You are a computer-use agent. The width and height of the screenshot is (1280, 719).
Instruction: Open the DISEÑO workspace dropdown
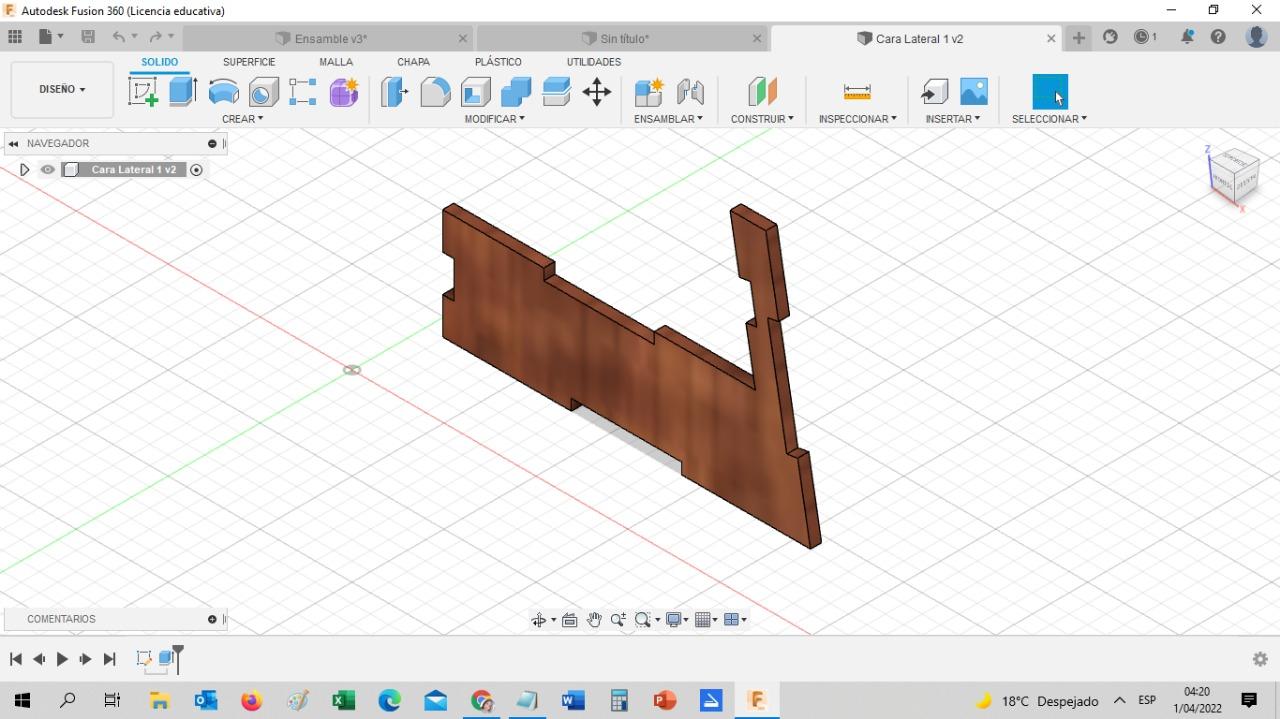tap(62, 89)
